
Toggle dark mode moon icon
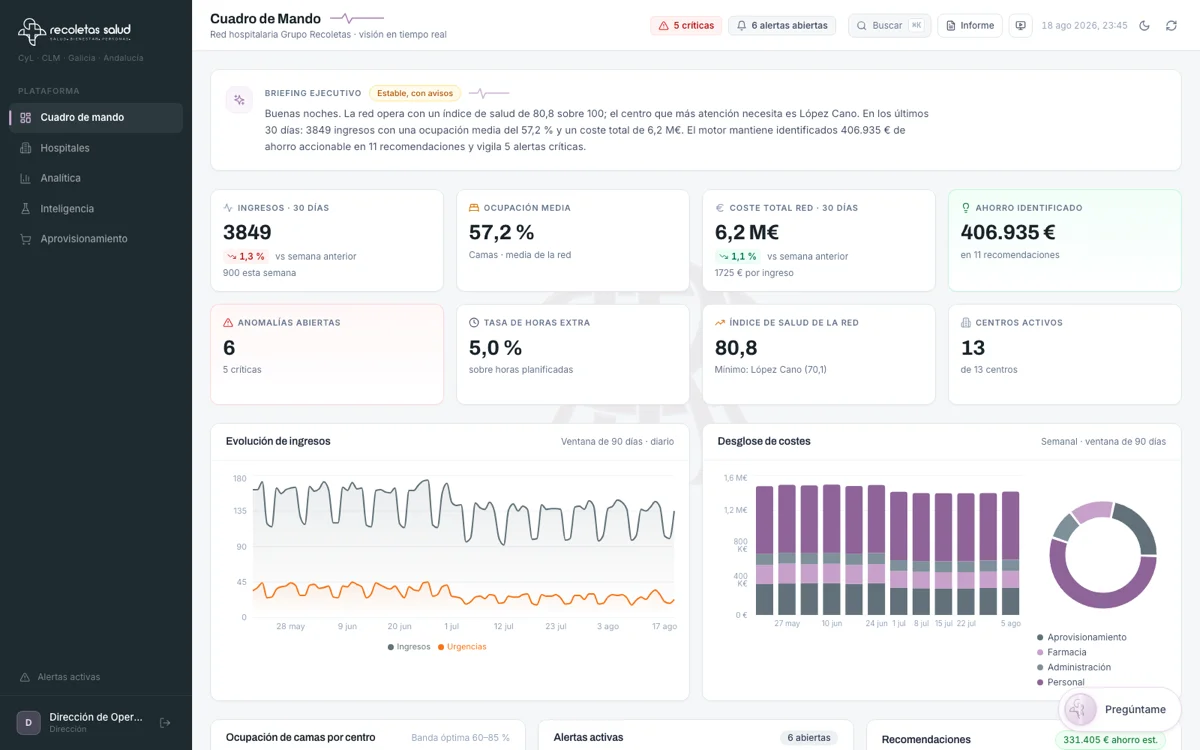coord(1144,26)
